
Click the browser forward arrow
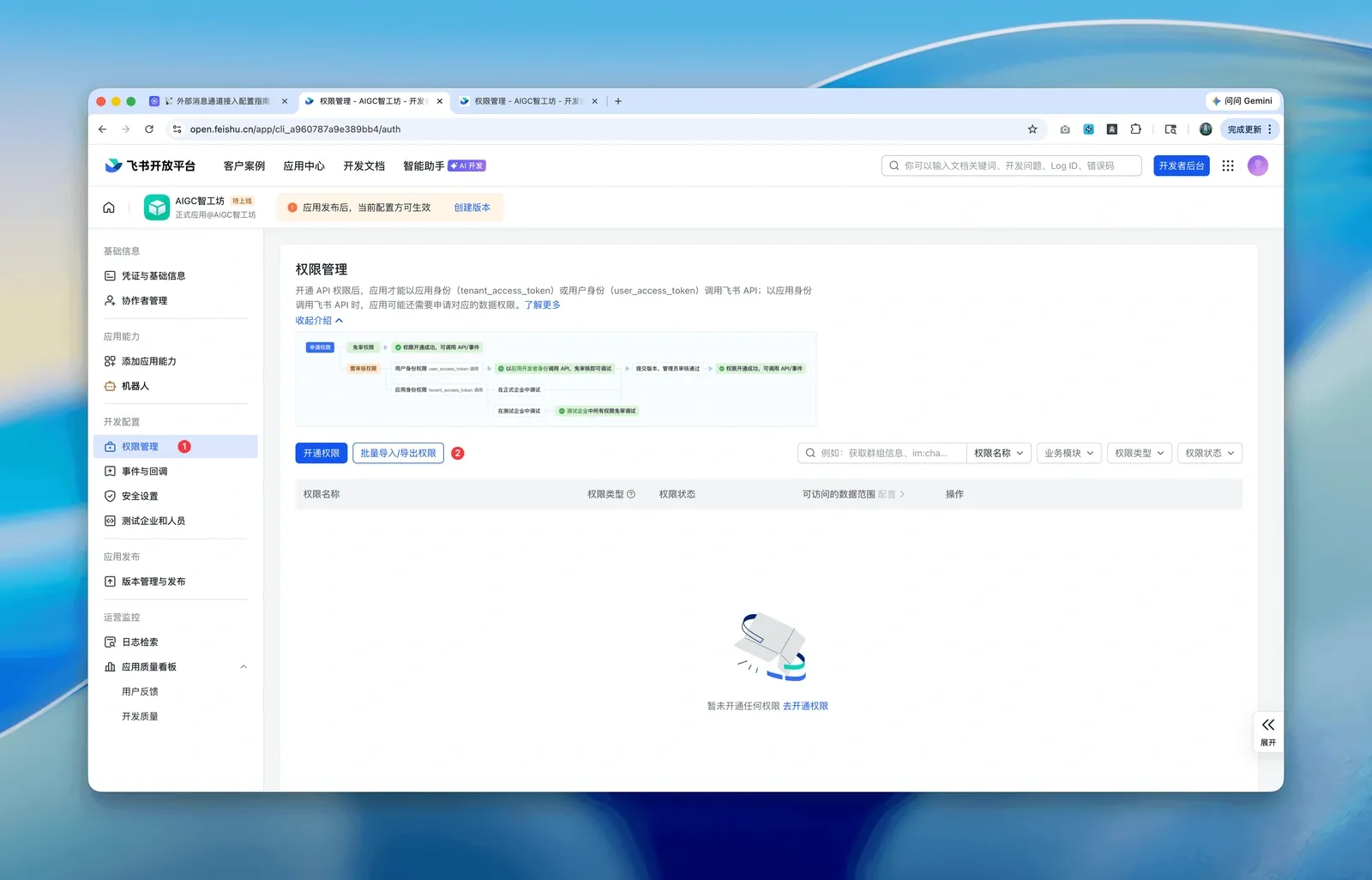point(126,130)
